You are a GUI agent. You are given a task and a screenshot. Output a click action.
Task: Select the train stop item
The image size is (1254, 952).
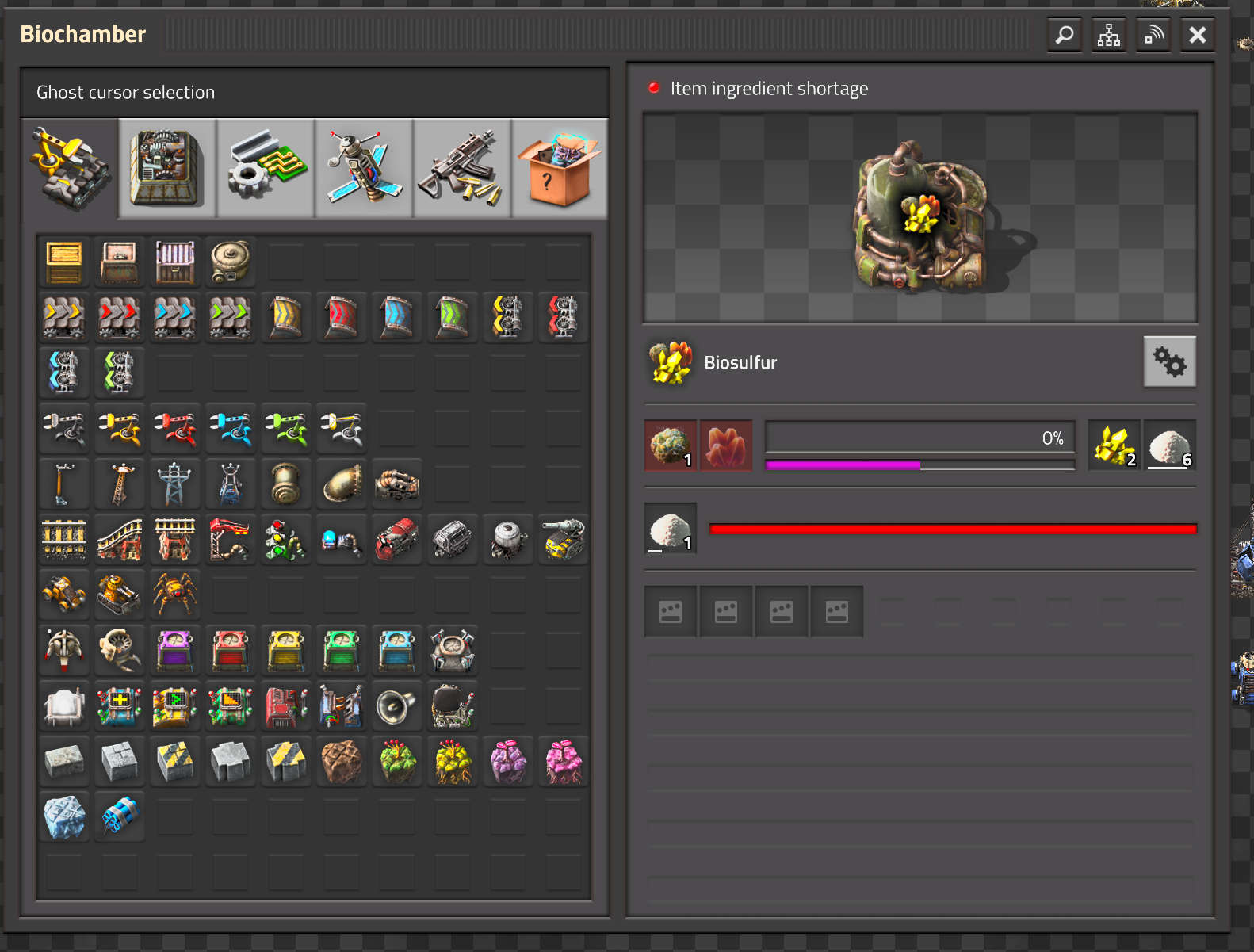click(231, 540)
